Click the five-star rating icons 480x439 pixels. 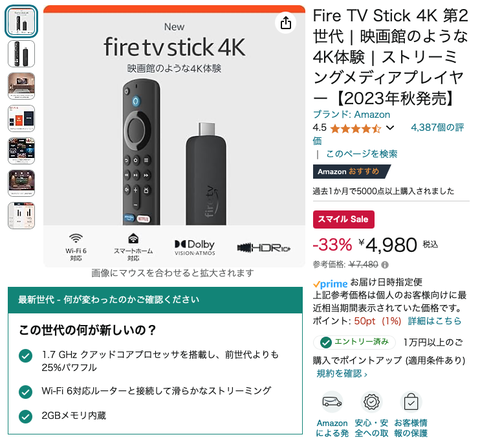(x=355, y=128)
